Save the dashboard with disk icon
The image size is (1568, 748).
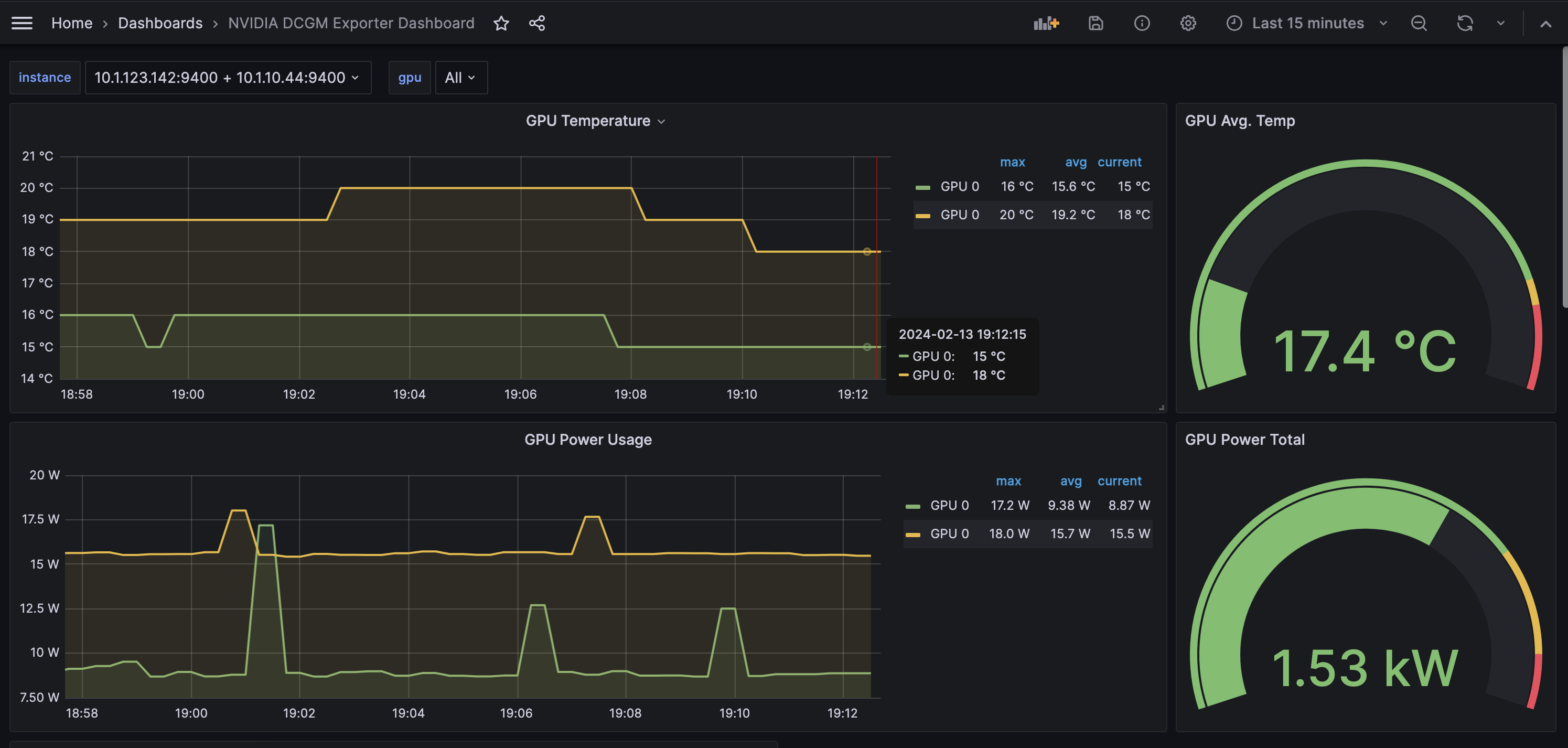coord(1096,23)
